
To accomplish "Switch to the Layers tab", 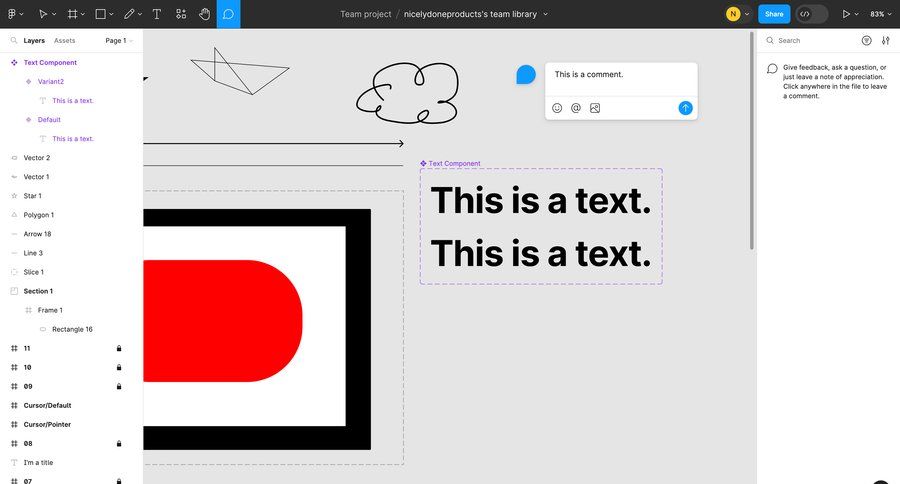I will click(34, 41).
